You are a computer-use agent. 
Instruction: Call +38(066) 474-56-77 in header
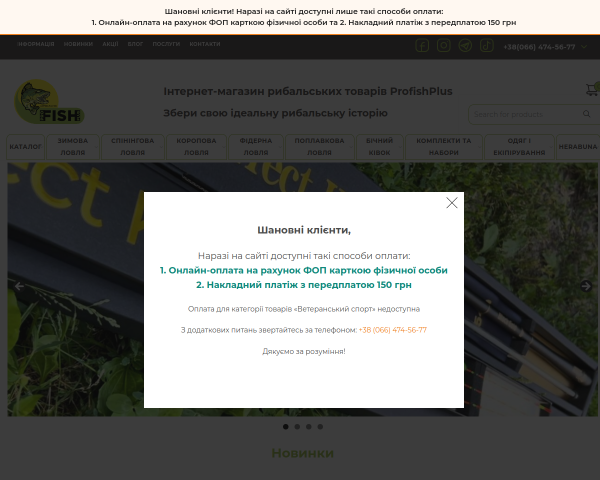coord(539,47)
